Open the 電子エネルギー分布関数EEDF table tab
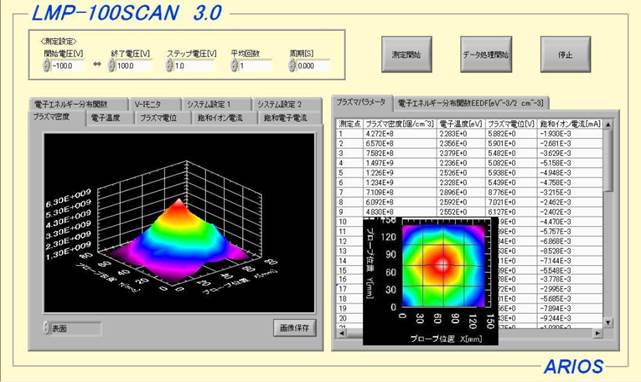This screenshot has width=641, height=382. (x=471, y=103)
